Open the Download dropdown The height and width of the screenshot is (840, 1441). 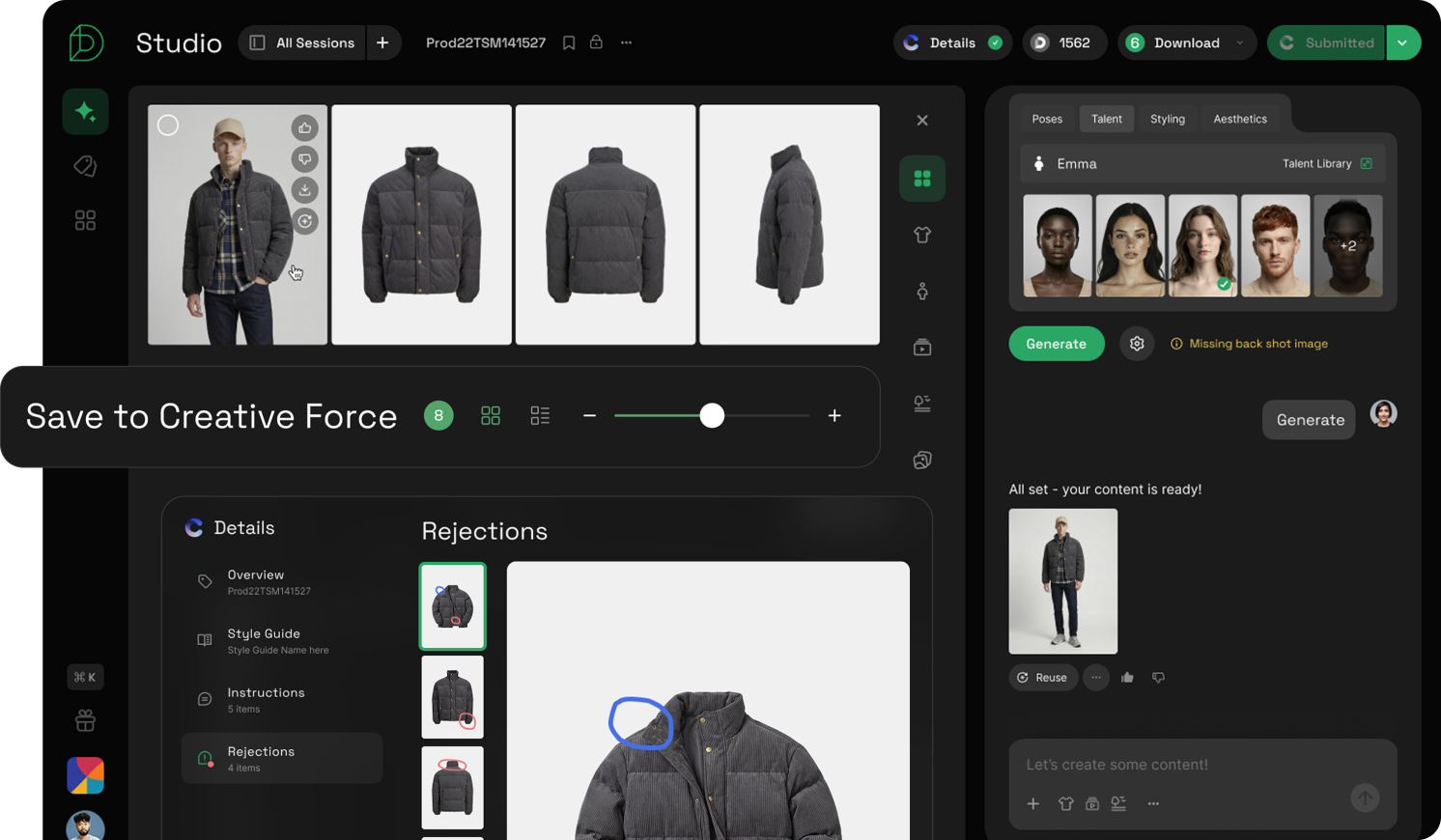tap(1187, 42)
